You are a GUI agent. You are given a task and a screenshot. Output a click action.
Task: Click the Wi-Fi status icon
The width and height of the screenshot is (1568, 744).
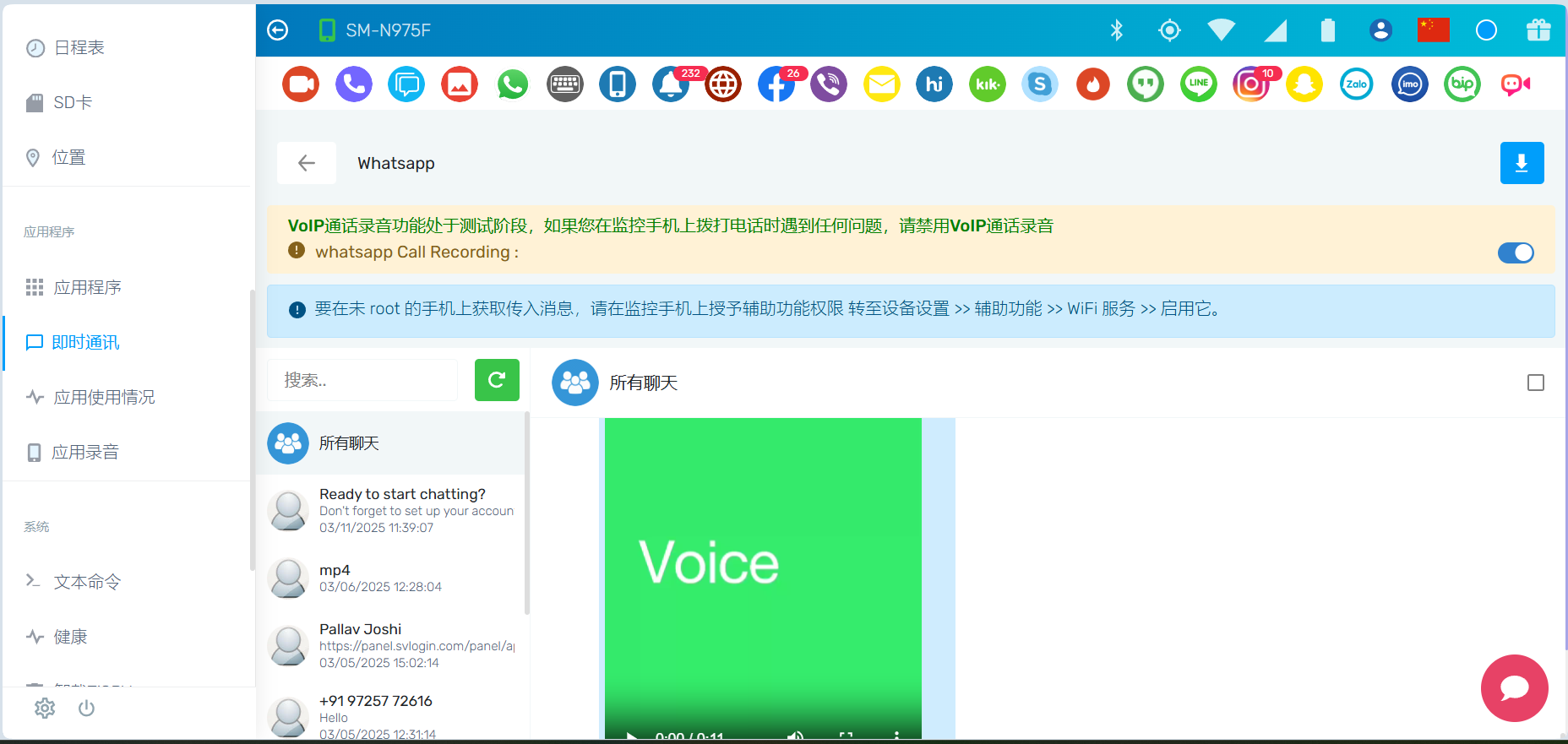(1222, 30)
